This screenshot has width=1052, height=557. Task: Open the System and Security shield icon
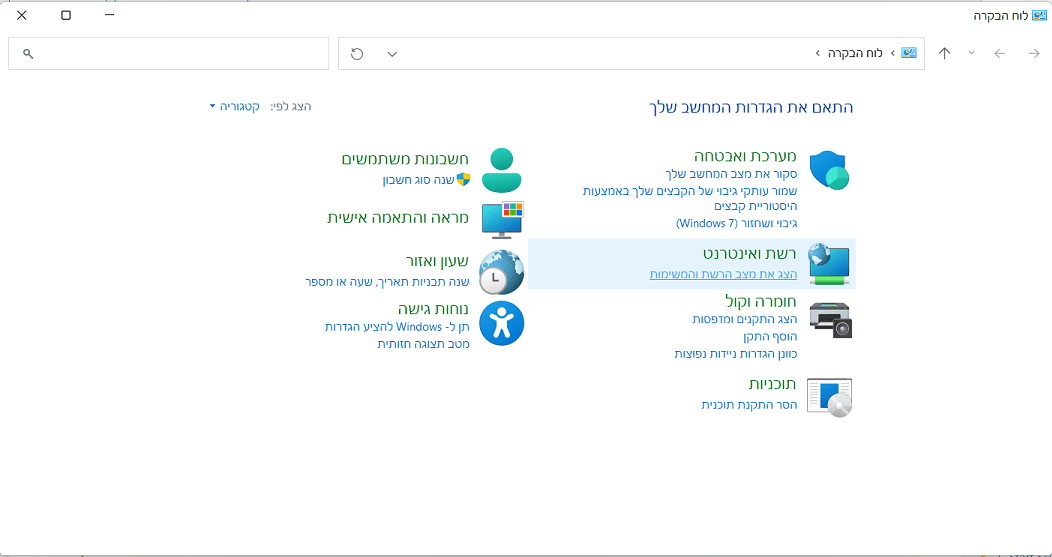point(829,170)
